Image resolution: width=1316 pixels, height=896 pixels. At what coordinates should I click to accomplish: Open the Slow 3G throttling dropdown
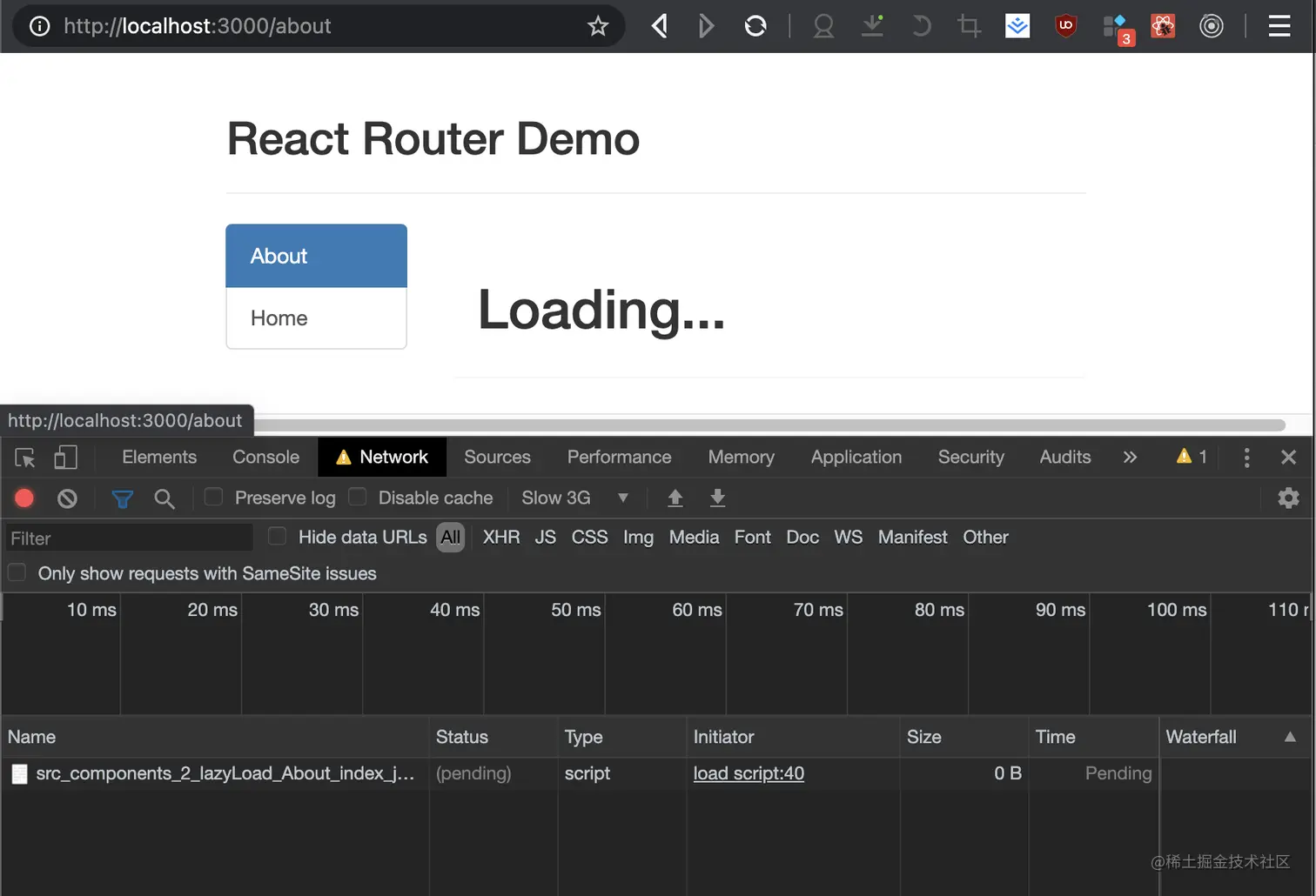574,498
